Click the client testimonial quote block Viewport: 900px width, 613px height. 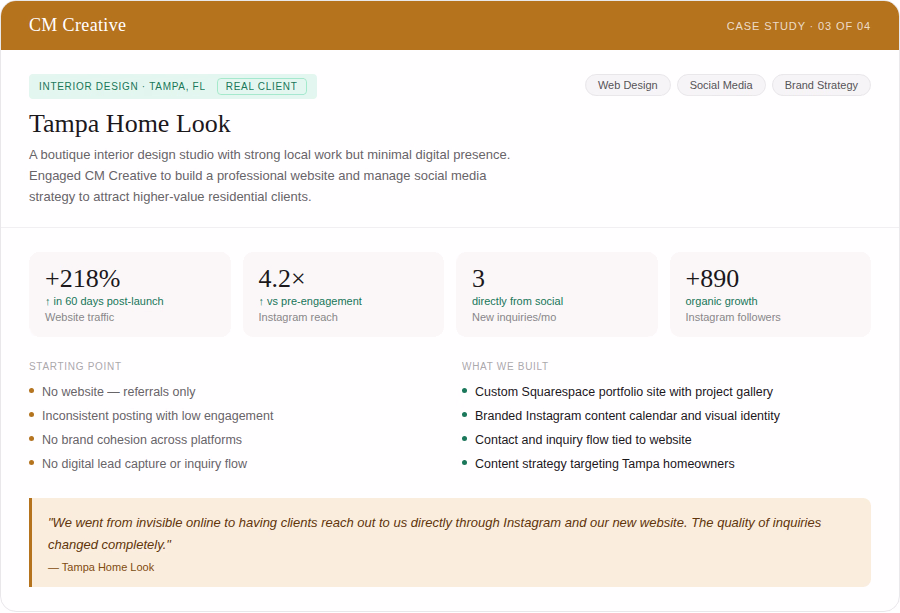click(450, 543)
